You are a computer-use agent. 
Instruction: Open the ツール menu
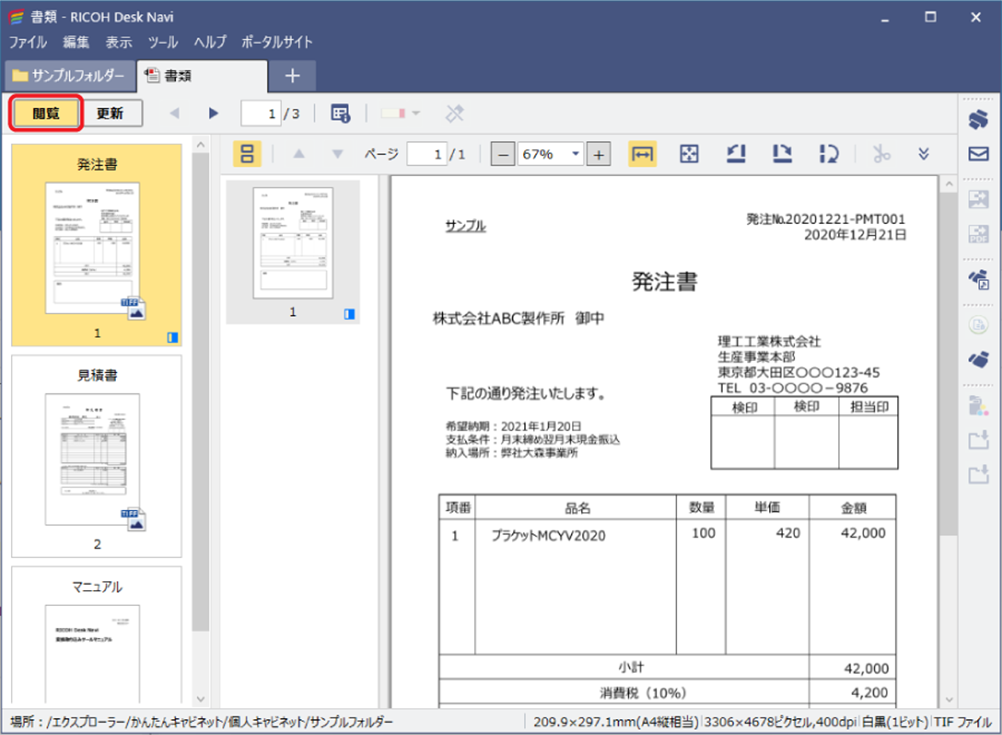(163, 42)
